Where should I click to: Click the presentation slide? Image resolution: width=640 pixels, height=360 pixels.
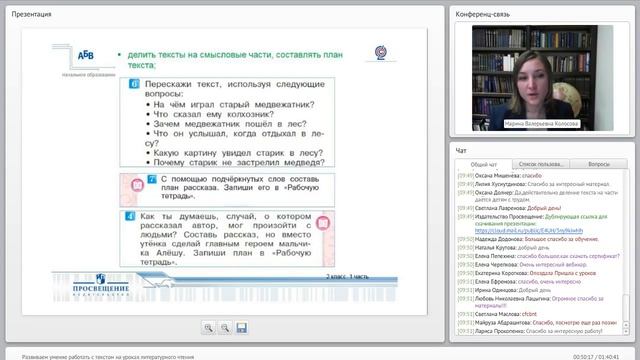224,171
